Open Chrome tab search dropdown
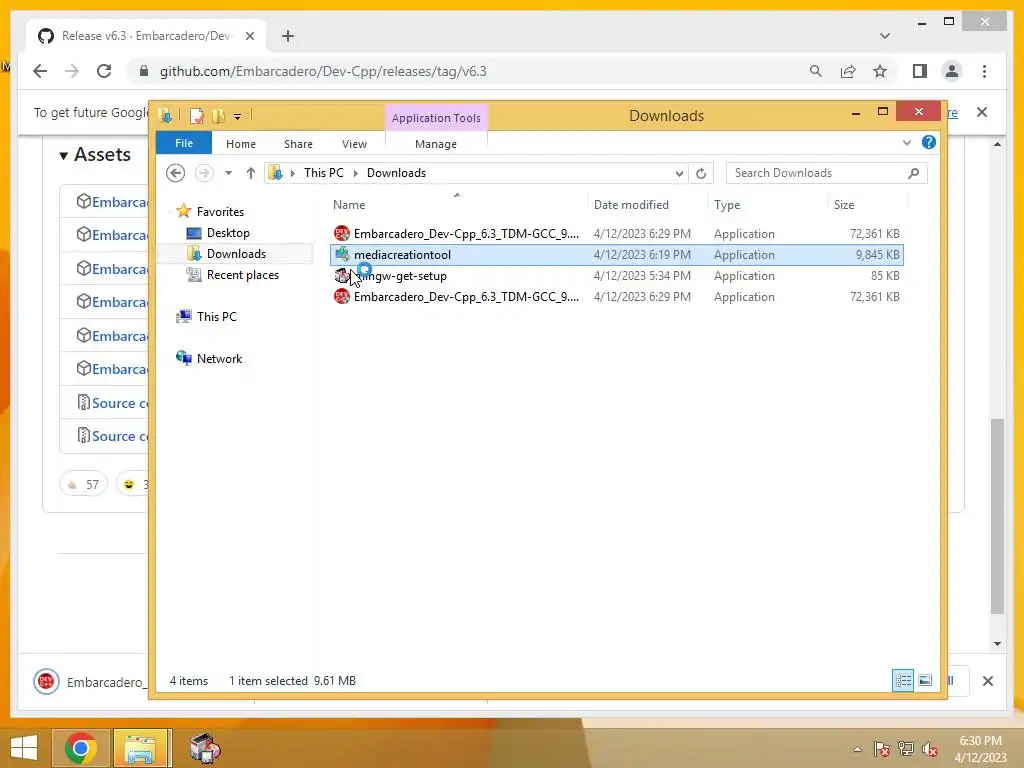This screenshot has width=1024, height=768. click(884, 36)
